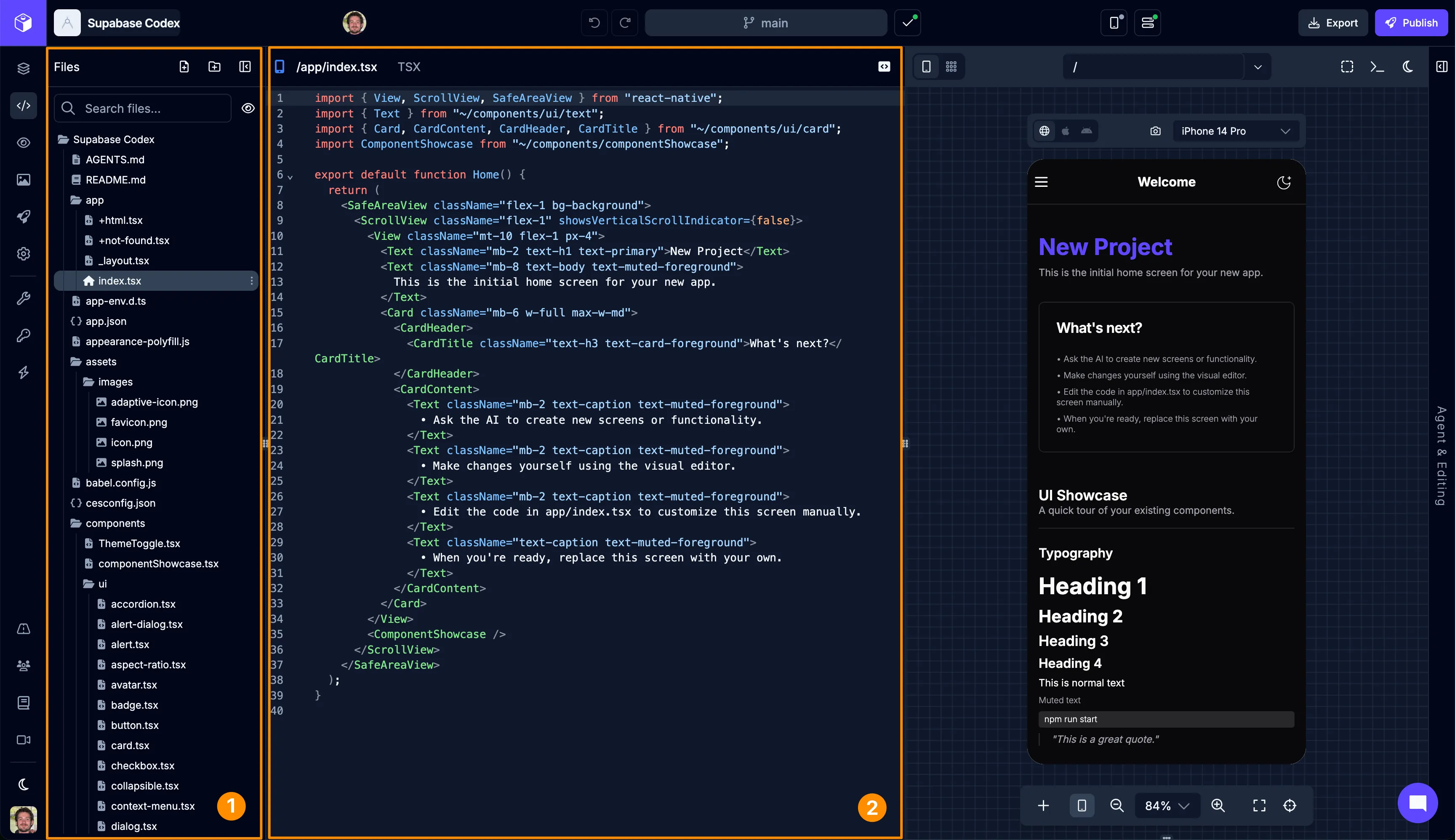Switch preview platform to Android

(1086, 131)
